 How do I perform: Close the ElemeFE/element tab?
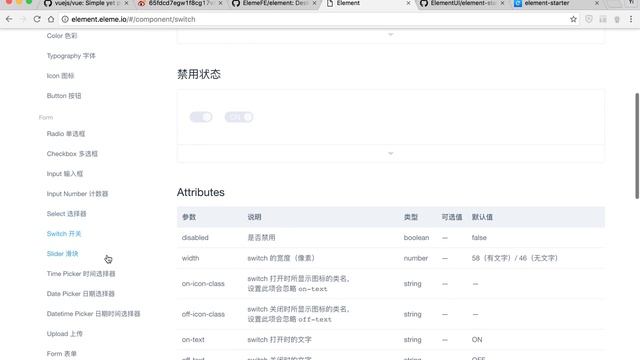[x=314, y=3]
